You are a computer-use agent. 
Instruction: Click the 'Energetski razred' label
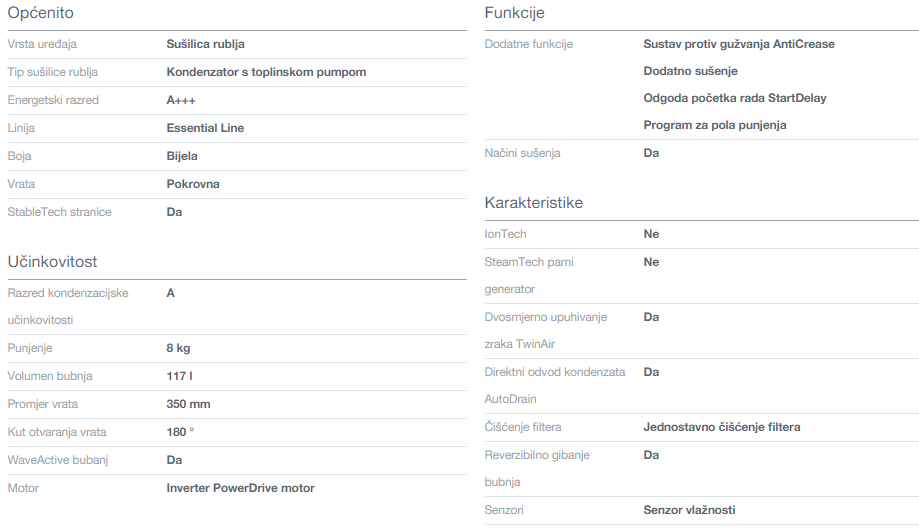[x=53, y=100]
